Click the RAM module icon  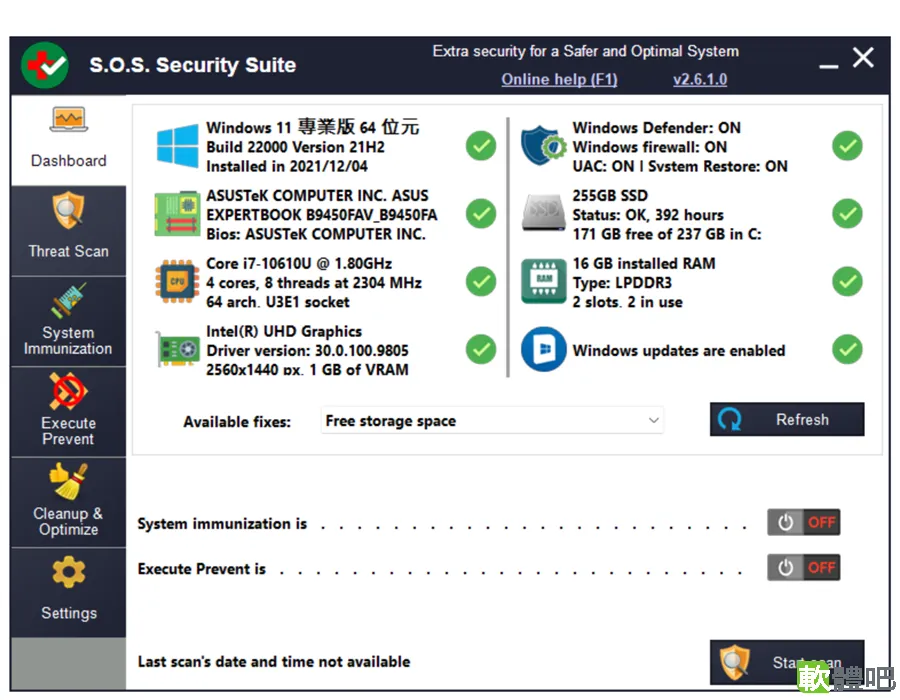pos(544,281)
